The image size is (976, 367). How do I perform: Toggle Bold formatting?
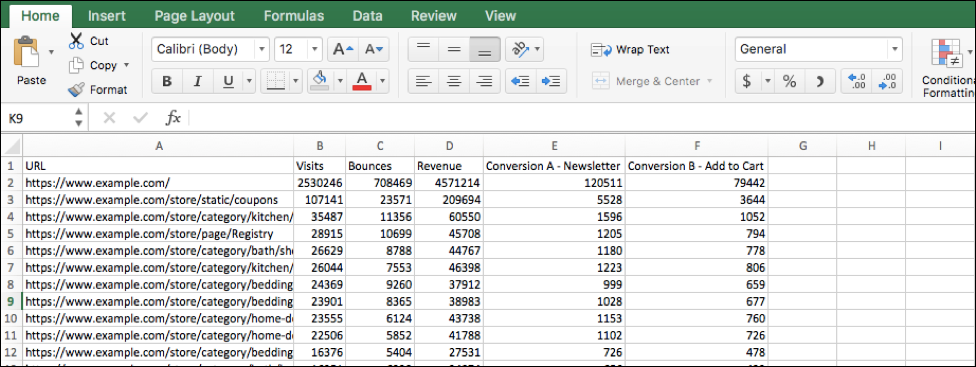[x=167, y=81]
